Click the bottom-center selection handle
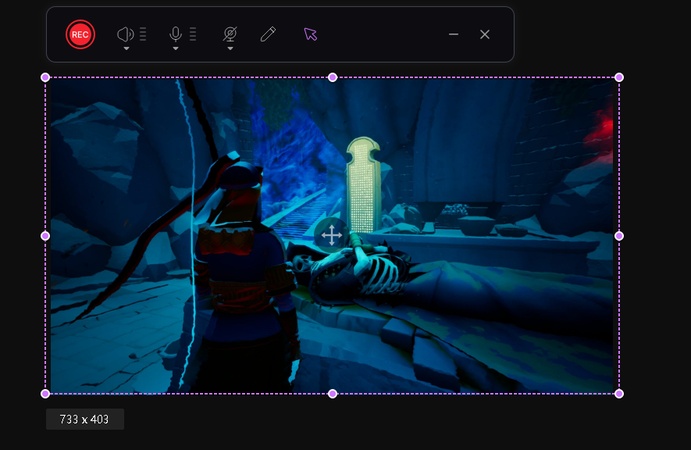Image resolution: width=691 pixels, height=450 pixels. 332,393
